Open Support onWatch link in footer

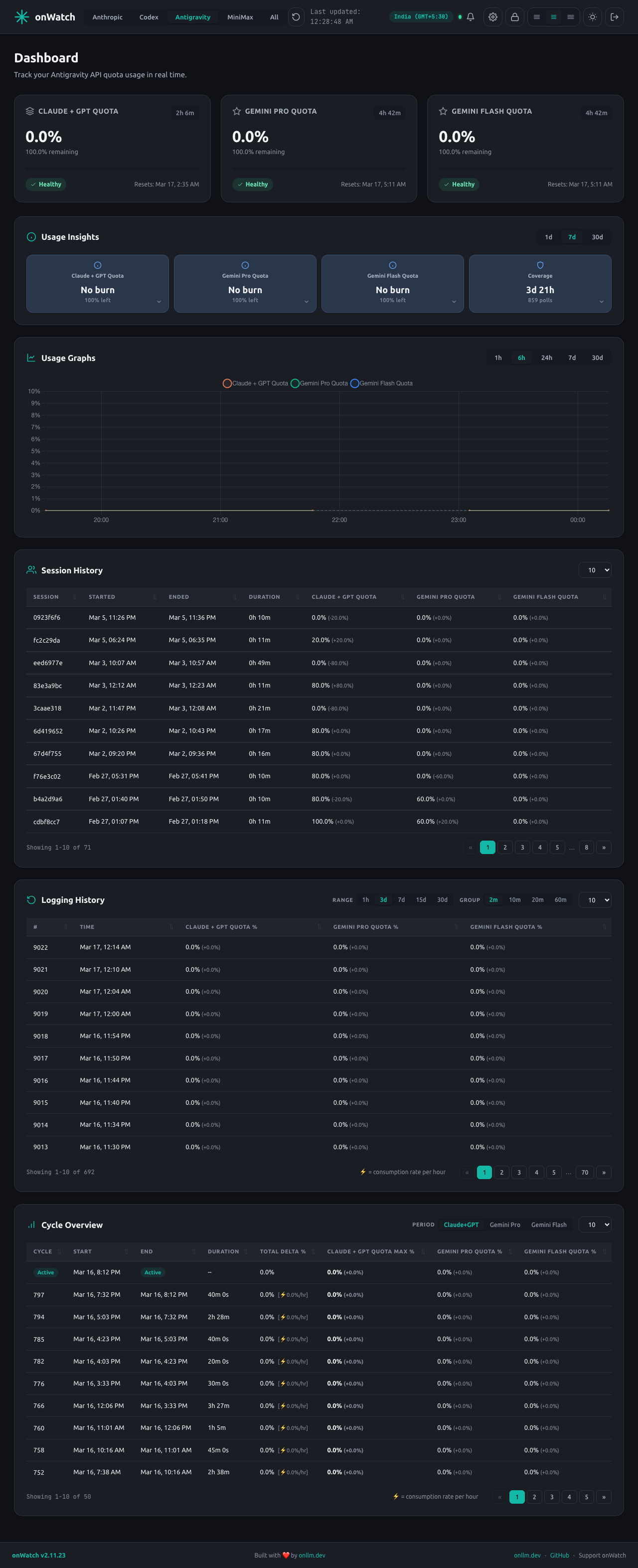[x=602, y=1555]
